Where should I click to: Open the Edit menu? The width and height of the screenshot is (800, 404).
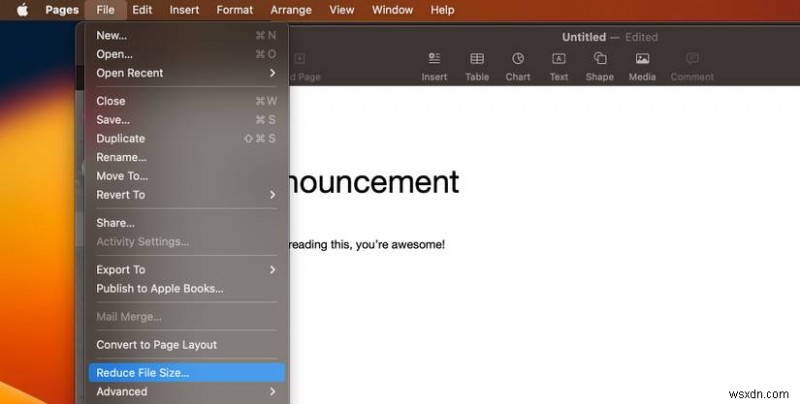pos(142,10)
